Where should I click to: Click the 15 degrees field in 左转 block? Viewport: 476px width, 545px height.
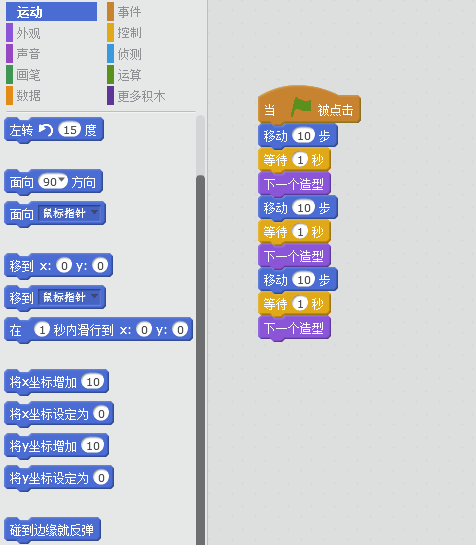point(70,130)
